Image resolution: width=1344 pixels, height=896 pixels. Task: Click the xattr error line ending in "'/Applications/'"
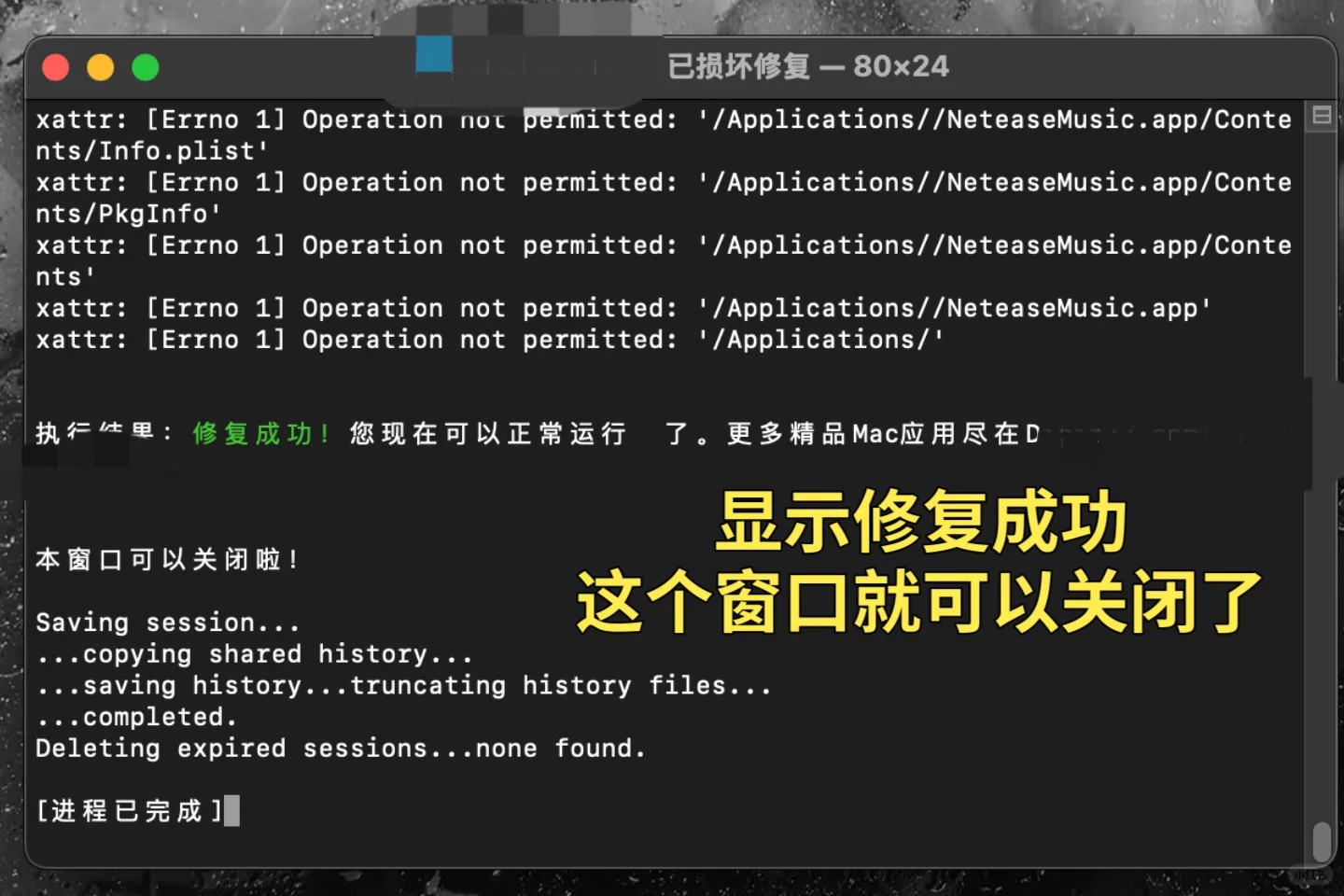pyautogui.click(x=490, y=340)
